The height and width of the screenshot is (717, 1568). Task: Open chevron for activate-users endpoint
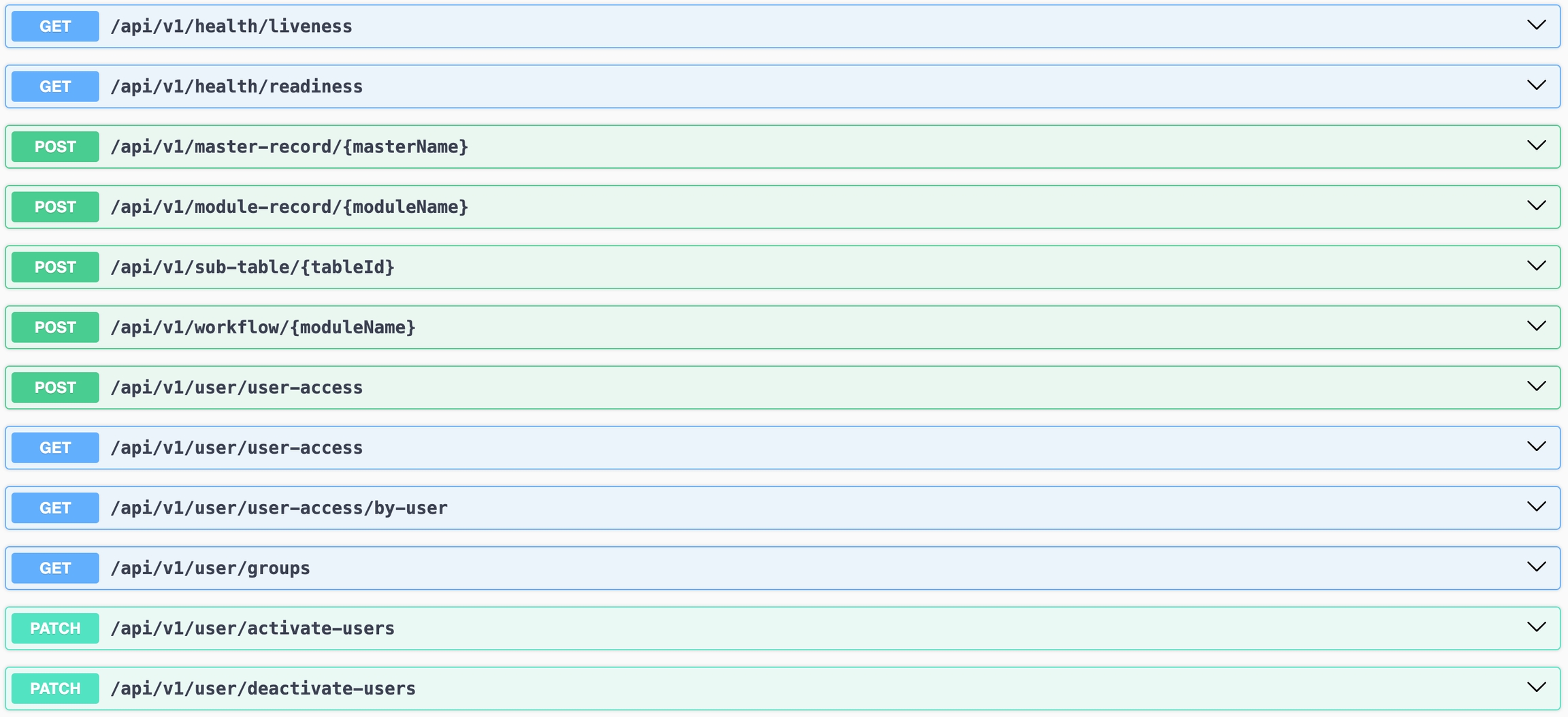(x=1536, y=628)
